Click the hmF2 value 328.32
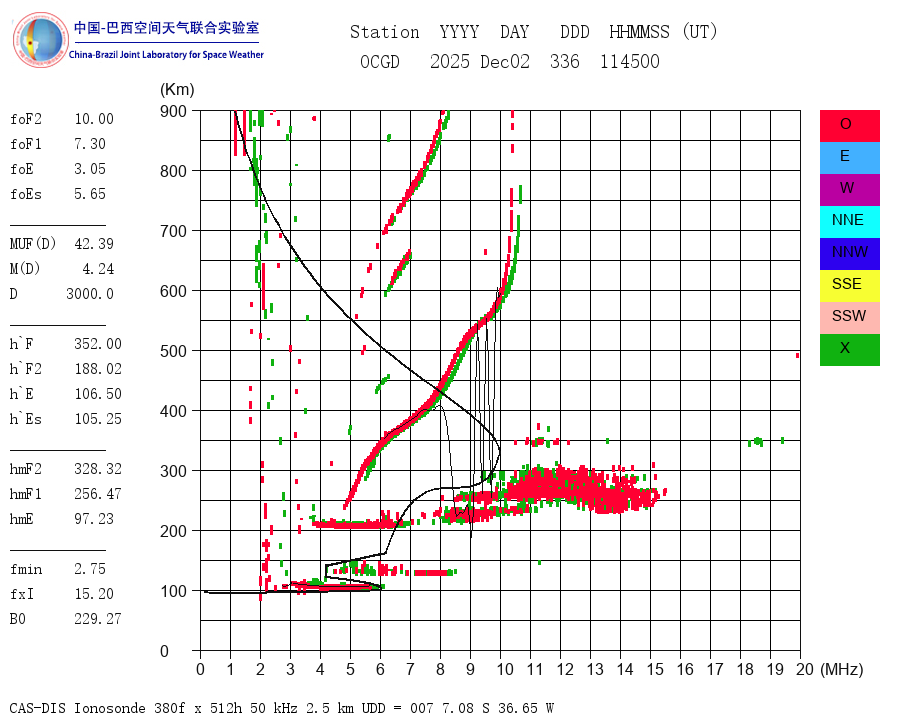 pyautogui.click(x=98, y=469)
